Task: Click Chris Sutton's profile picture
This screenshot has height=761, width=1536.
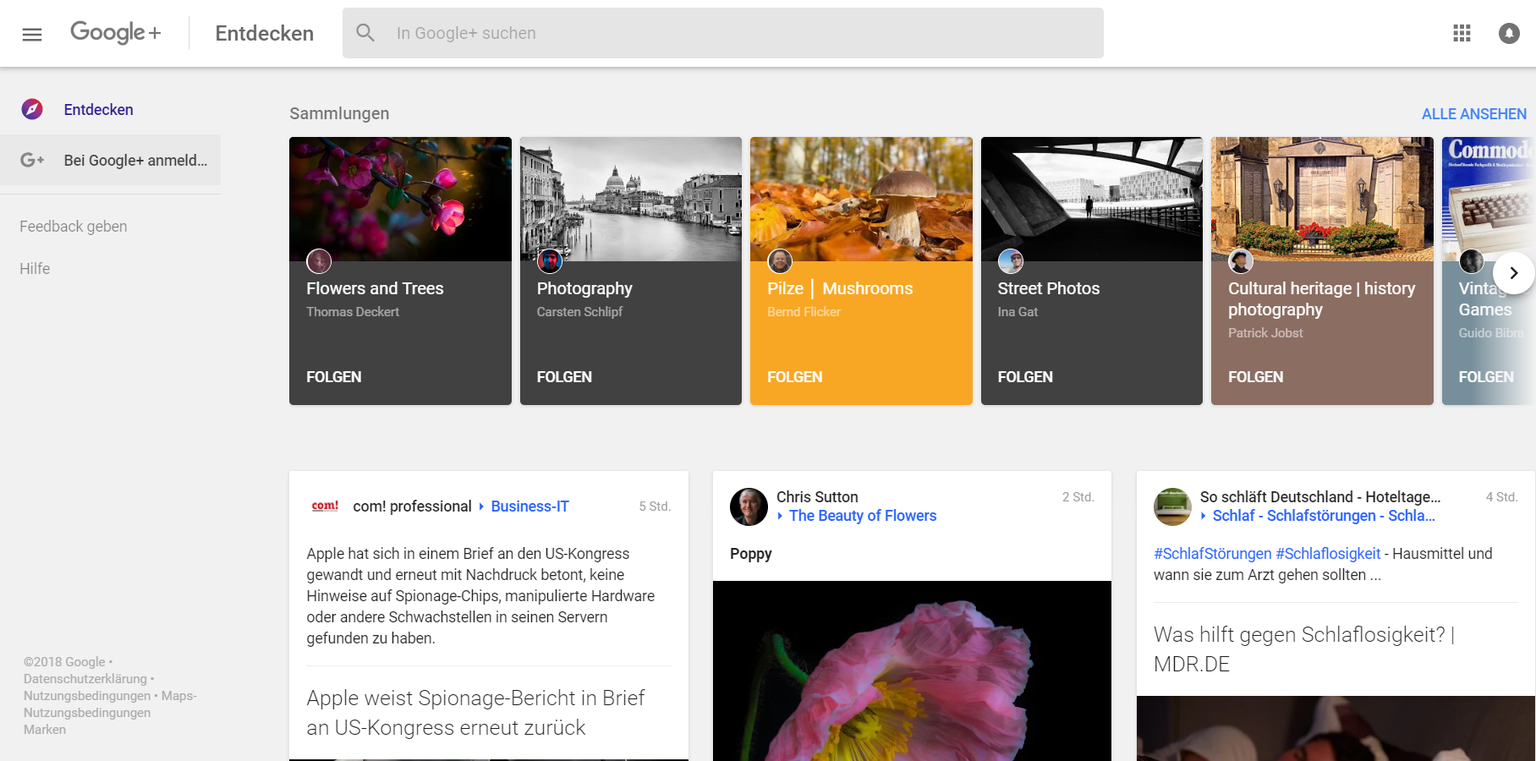Action: pyautogui.click(x=748, y=507)
